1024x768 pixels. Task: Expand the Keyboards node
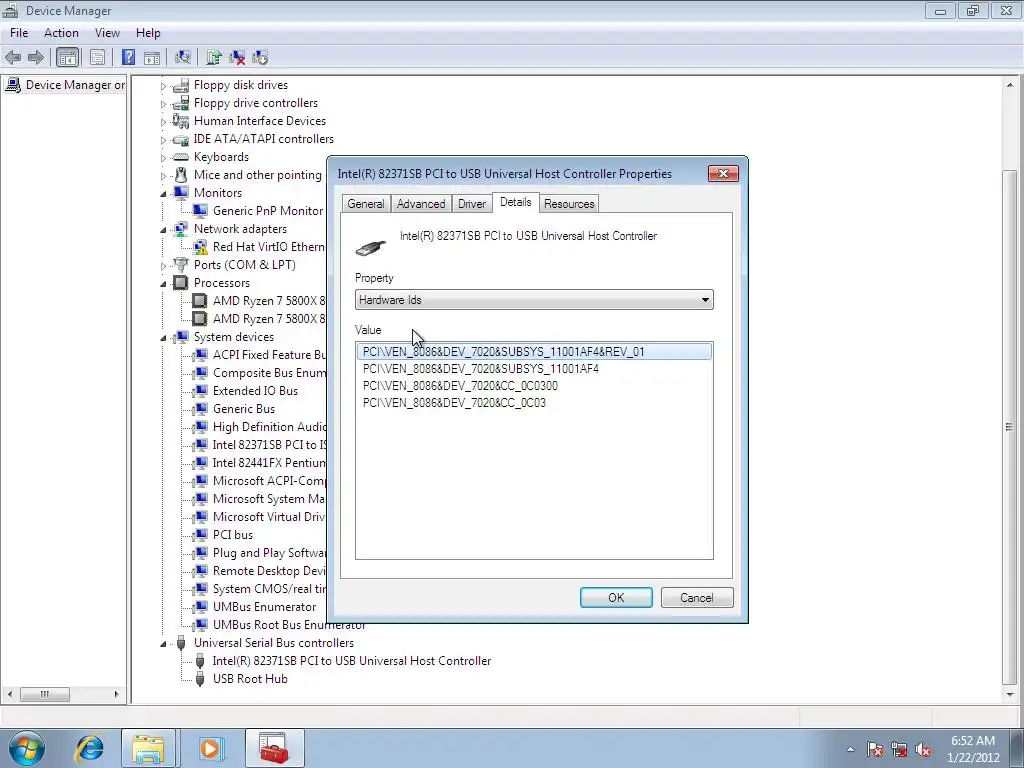[x=163, y=157]
